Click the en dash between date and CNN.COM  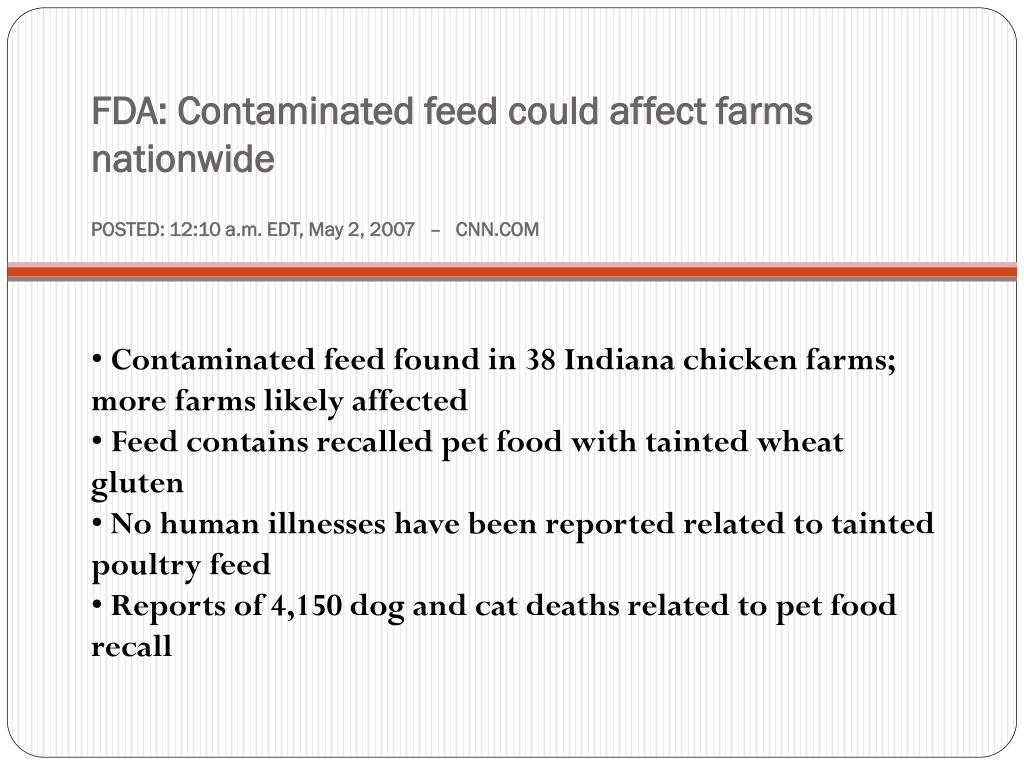[436, 231]
